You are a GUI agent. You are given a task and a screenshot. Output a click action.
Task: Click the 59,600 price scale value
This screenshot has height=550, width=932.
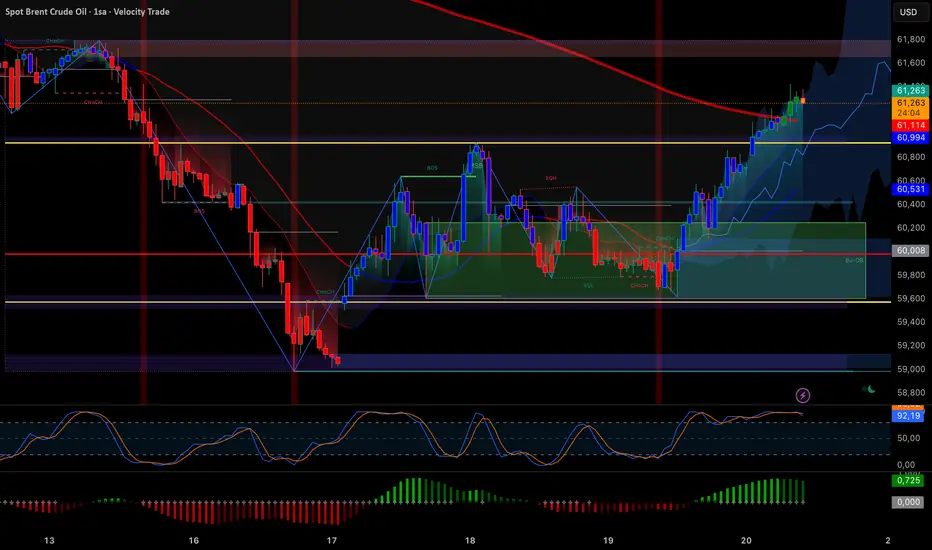911,298
